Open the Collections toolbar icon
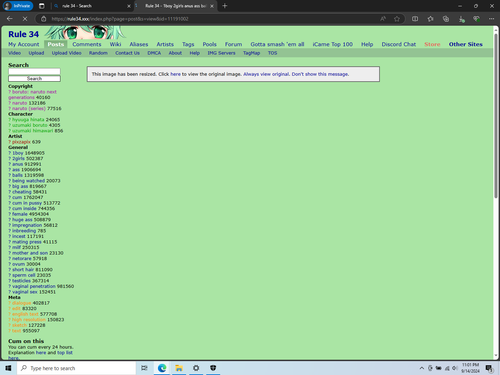500x375 pixels. click(x=446, y=19)
